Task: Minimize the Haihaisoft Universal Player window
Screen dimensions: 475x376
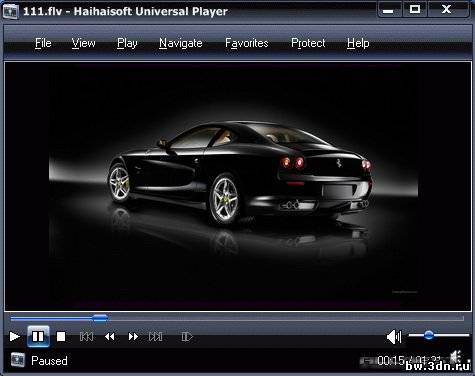Action: (x=388, y=10)
